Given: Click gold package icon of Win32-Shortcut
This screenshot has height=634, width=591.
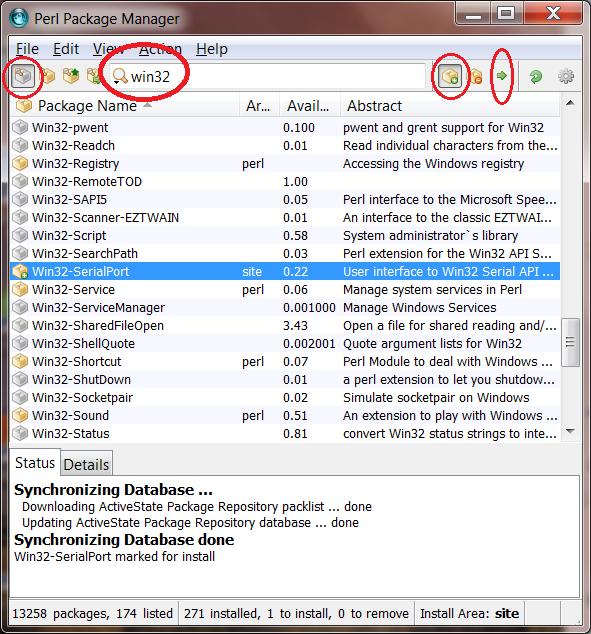Looking at the screenshot, I should pos(19,361).
